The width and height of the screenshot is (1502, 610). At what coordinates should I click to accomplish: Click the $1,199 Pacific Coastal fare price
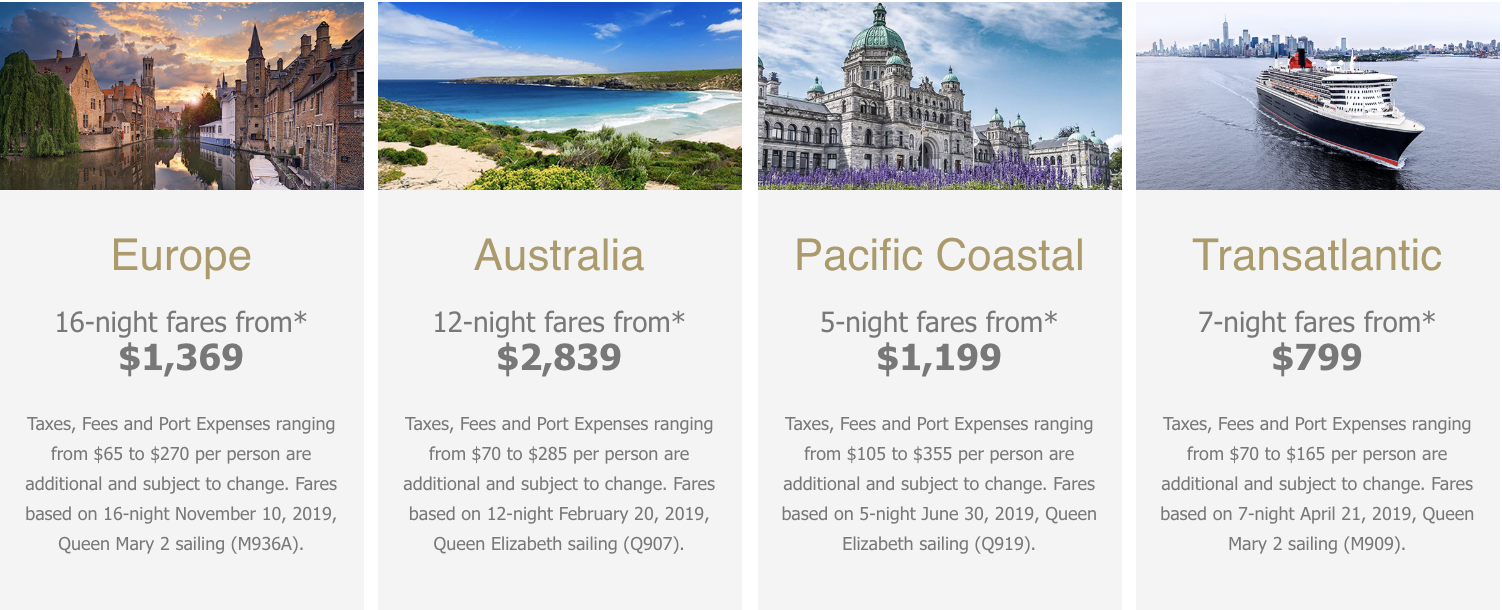tap(939, 358)
